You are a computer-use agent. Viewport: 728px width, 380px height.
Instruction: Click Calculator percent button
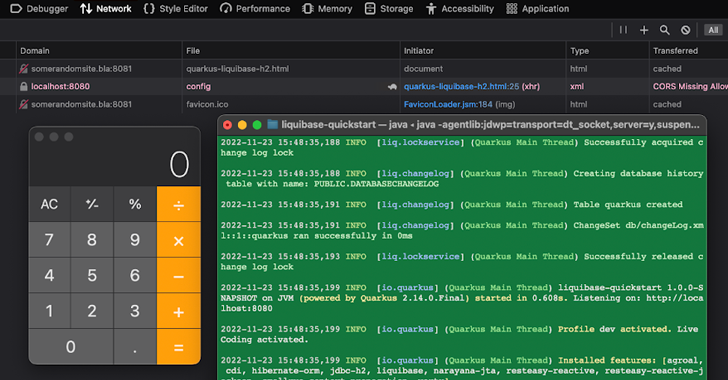coord(135,204)
